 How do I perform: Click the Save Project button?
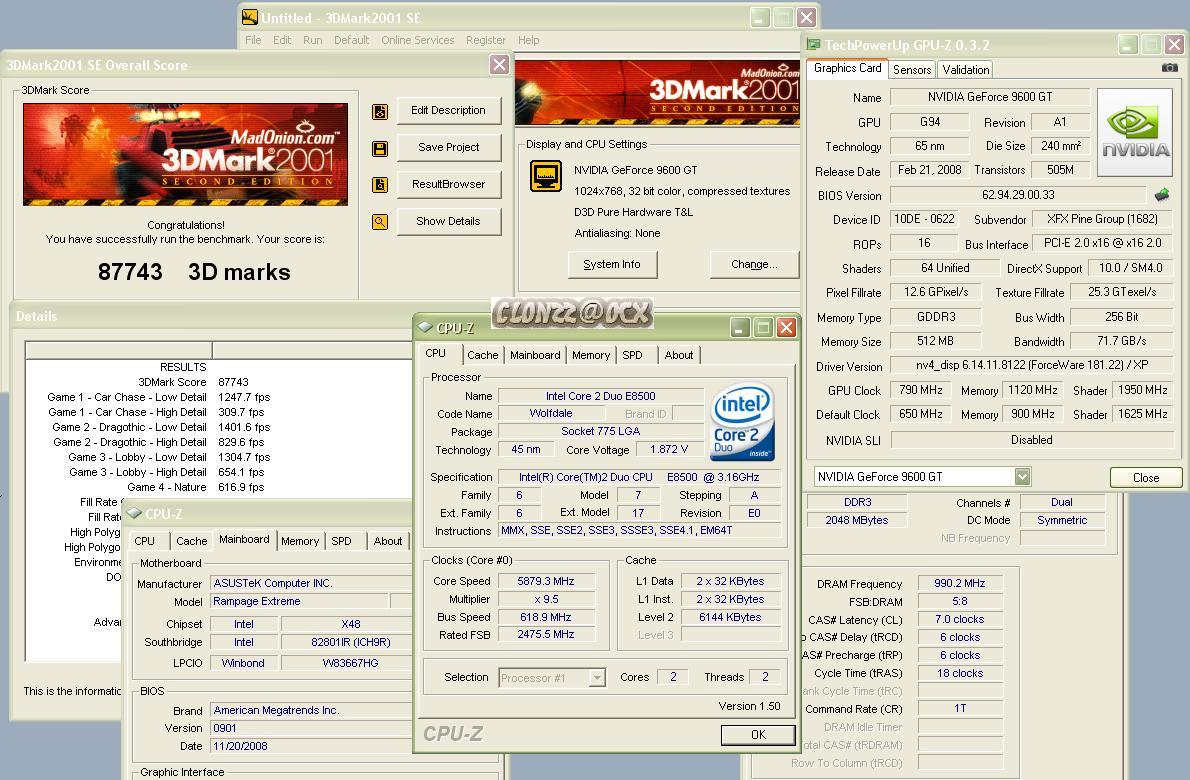449,147
